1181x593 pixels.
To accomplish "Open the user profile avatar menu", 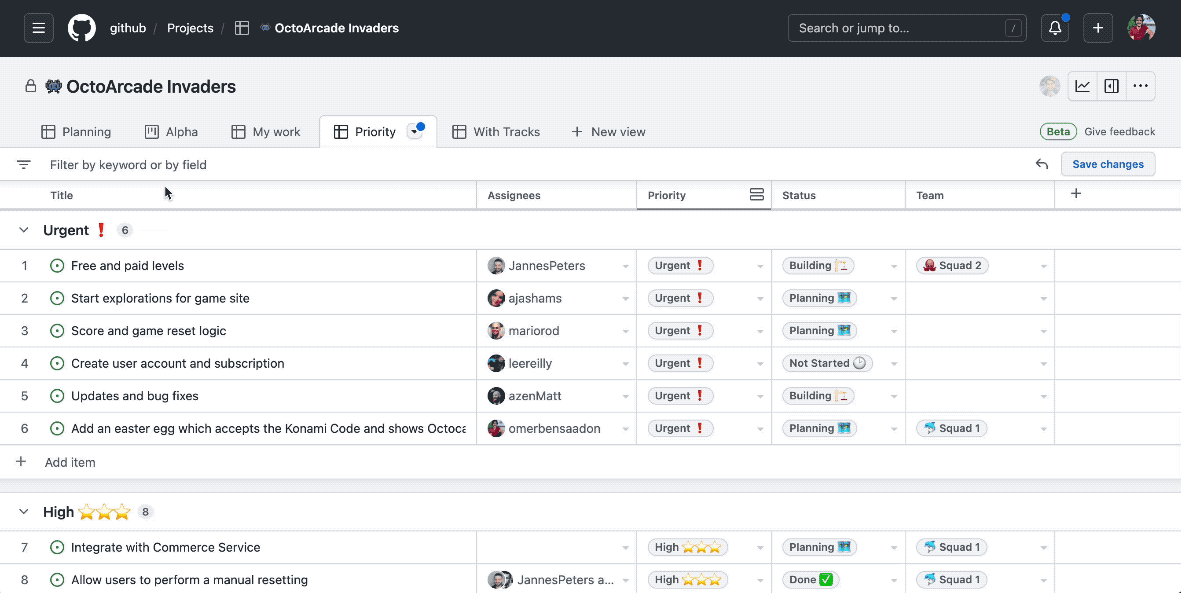I will coord(1141,28).
